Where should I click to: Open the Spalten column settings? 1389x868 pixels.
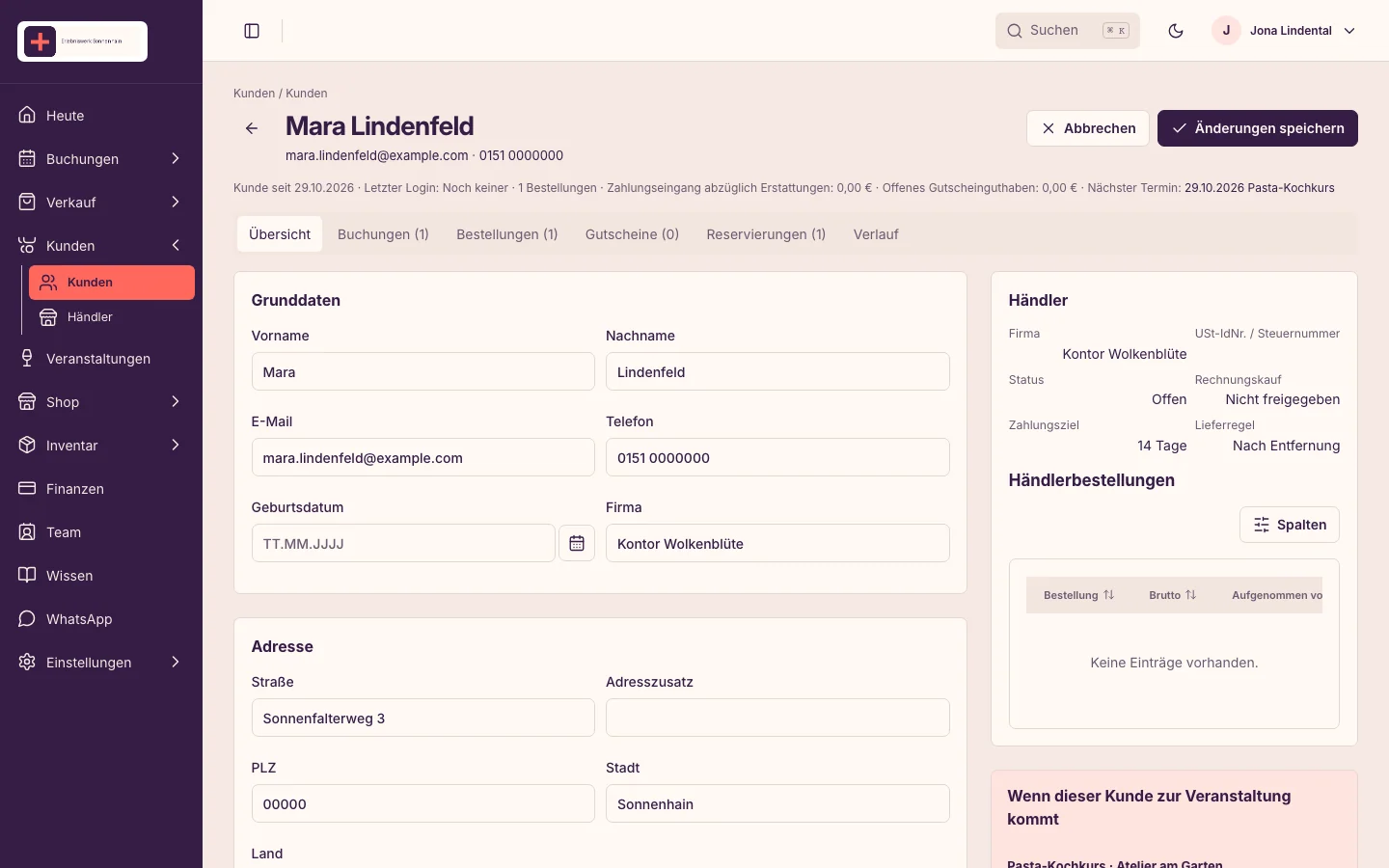(x=1290, y=525)
